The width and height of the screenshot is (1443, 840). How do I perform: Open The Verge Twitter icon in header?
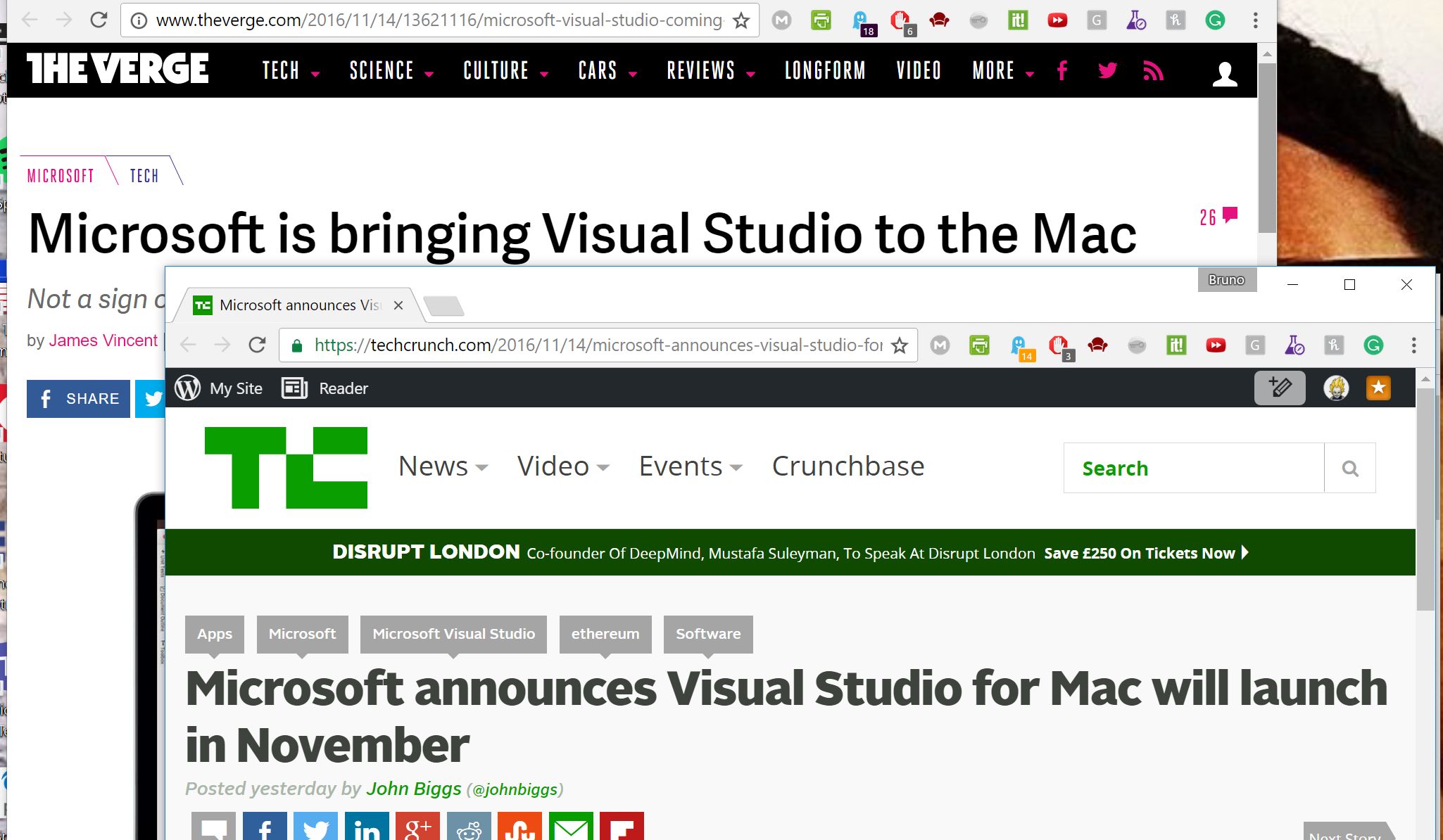pyautogui.click(x=1107, y=70)
